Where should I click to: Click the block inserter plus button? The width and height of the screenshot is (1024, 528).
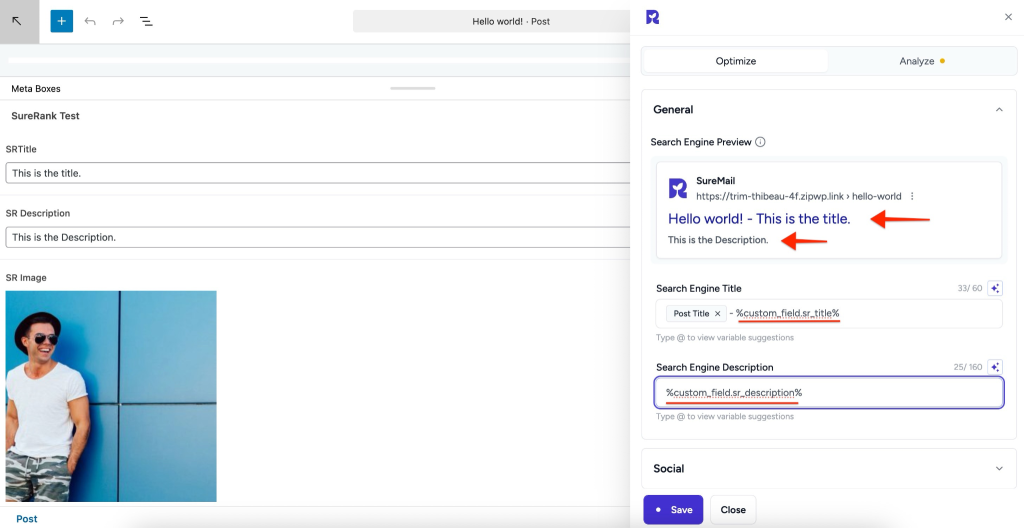pyautogui.click(x=61, y=21)
